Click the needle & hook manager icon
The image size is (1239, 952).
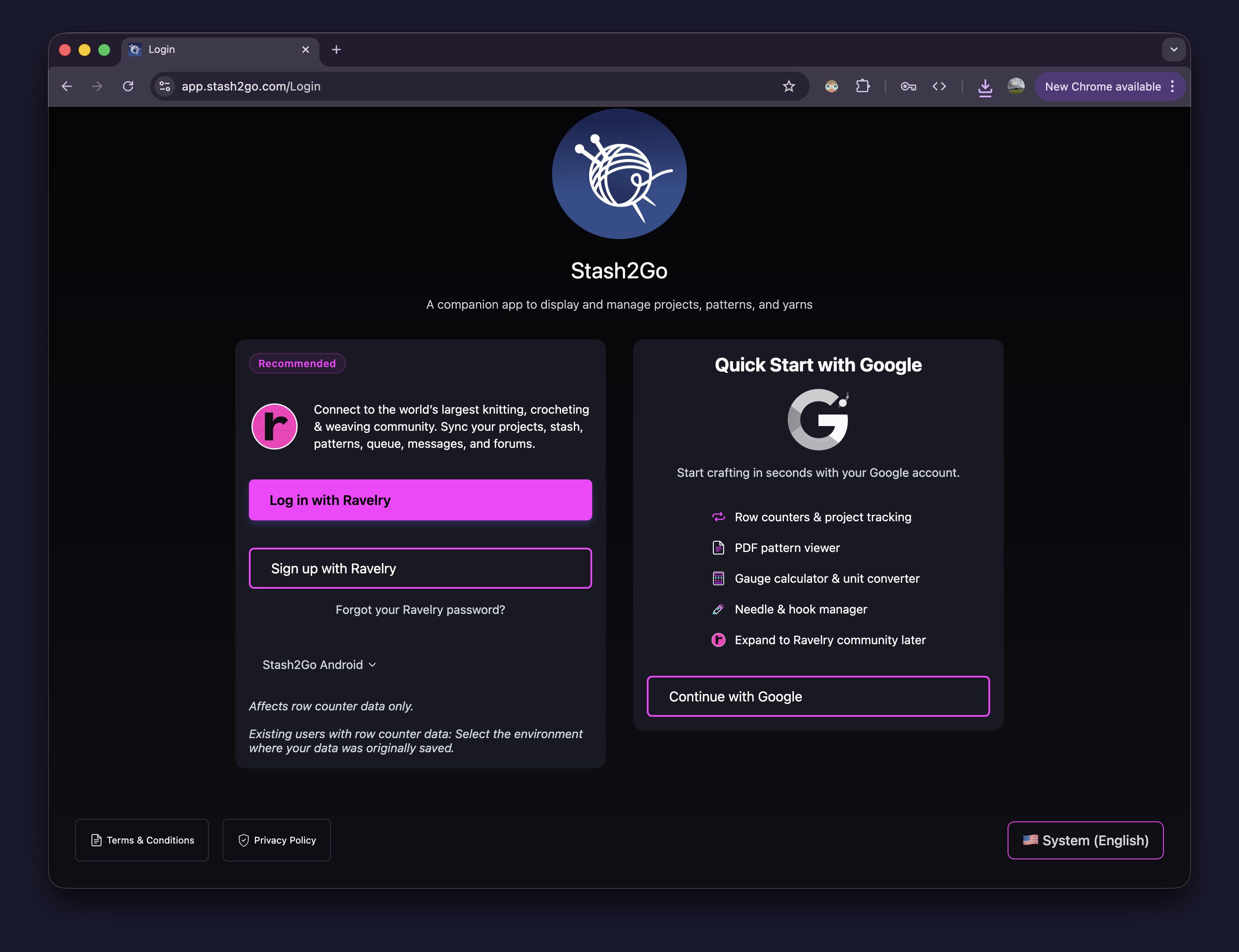718,609
